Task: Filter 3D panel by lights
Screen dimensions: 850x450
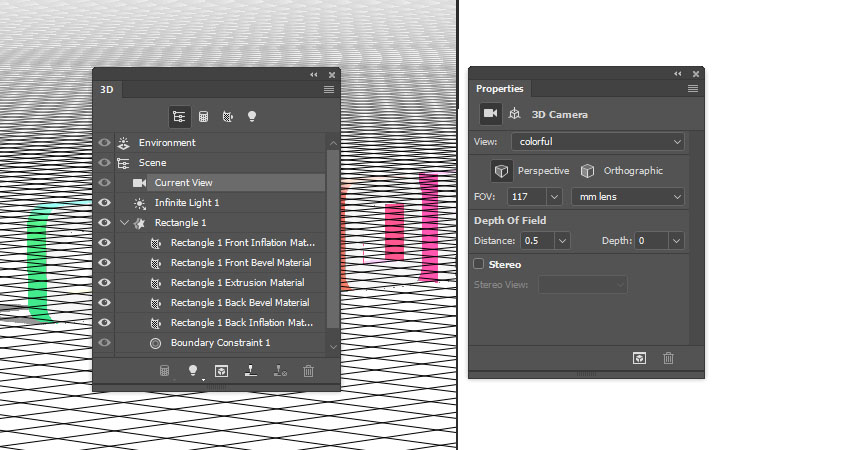Action: tap(252, 117)
